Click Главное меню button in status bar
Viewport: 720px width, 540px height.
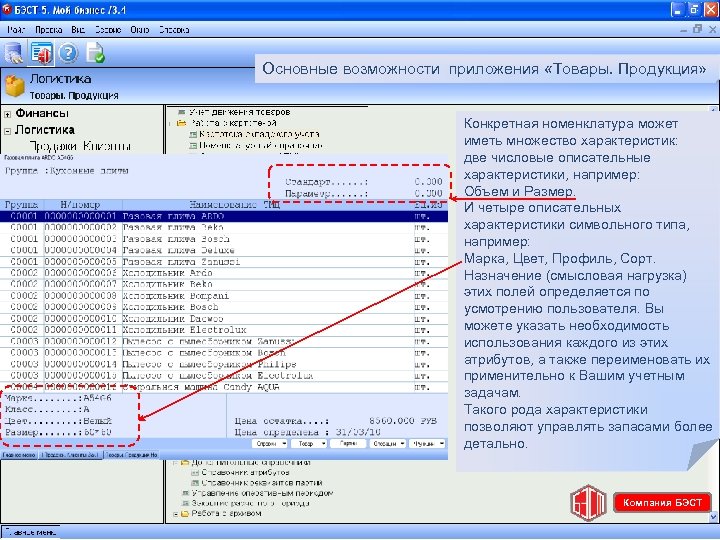click(x=30, y=533)
